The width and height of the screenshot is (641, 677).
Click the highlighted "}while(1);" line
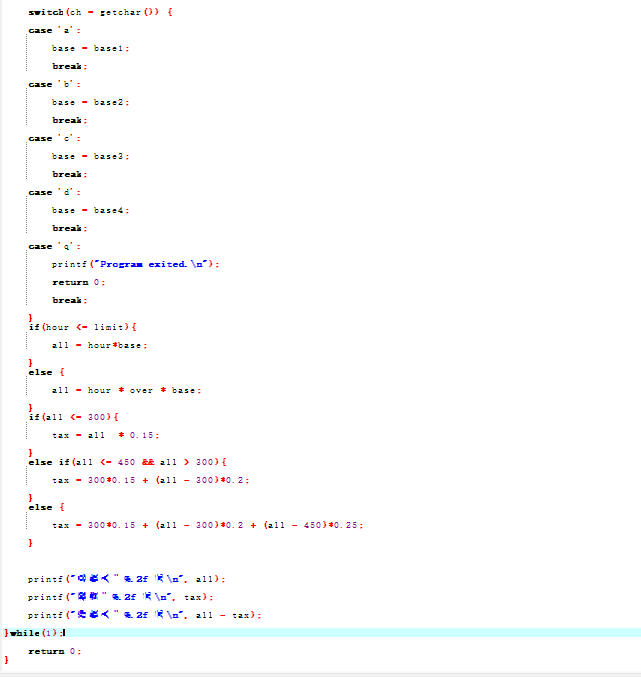[x=322, y=633]
